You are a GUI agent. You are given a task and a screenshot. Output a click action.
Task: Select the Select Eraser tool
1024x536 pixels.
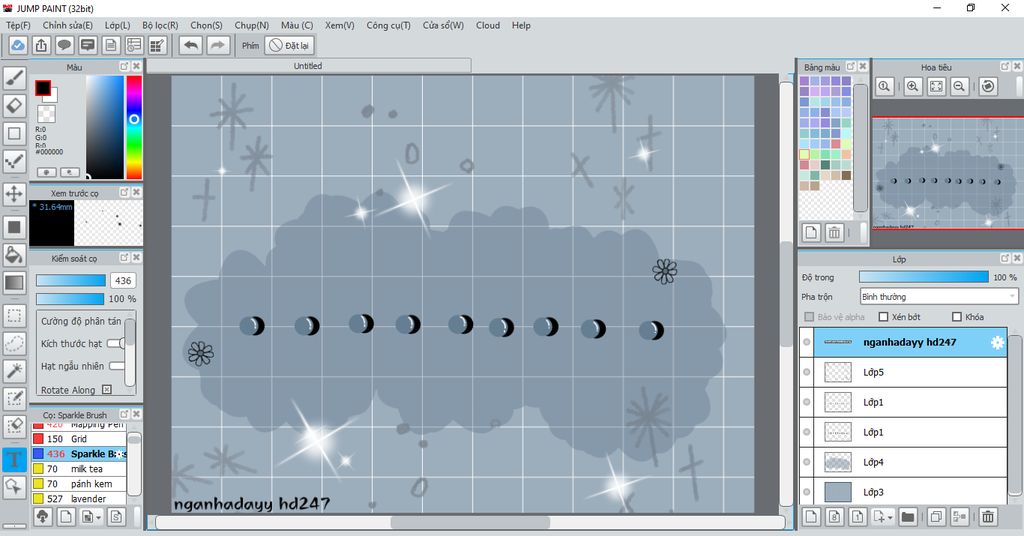(14, 426)
